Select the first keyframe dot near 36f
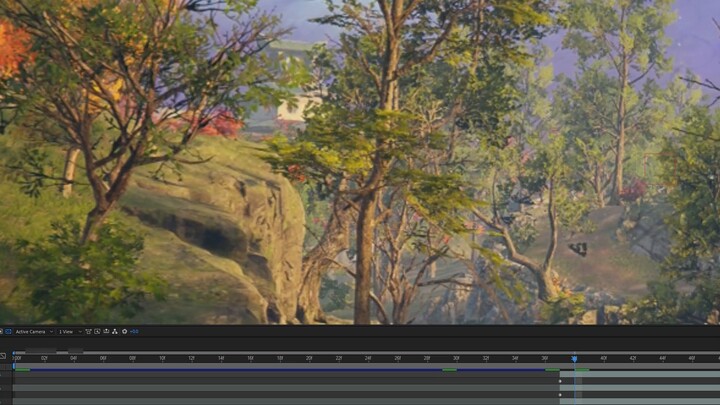Screen dimensions: 720x405 coord(560,381)
